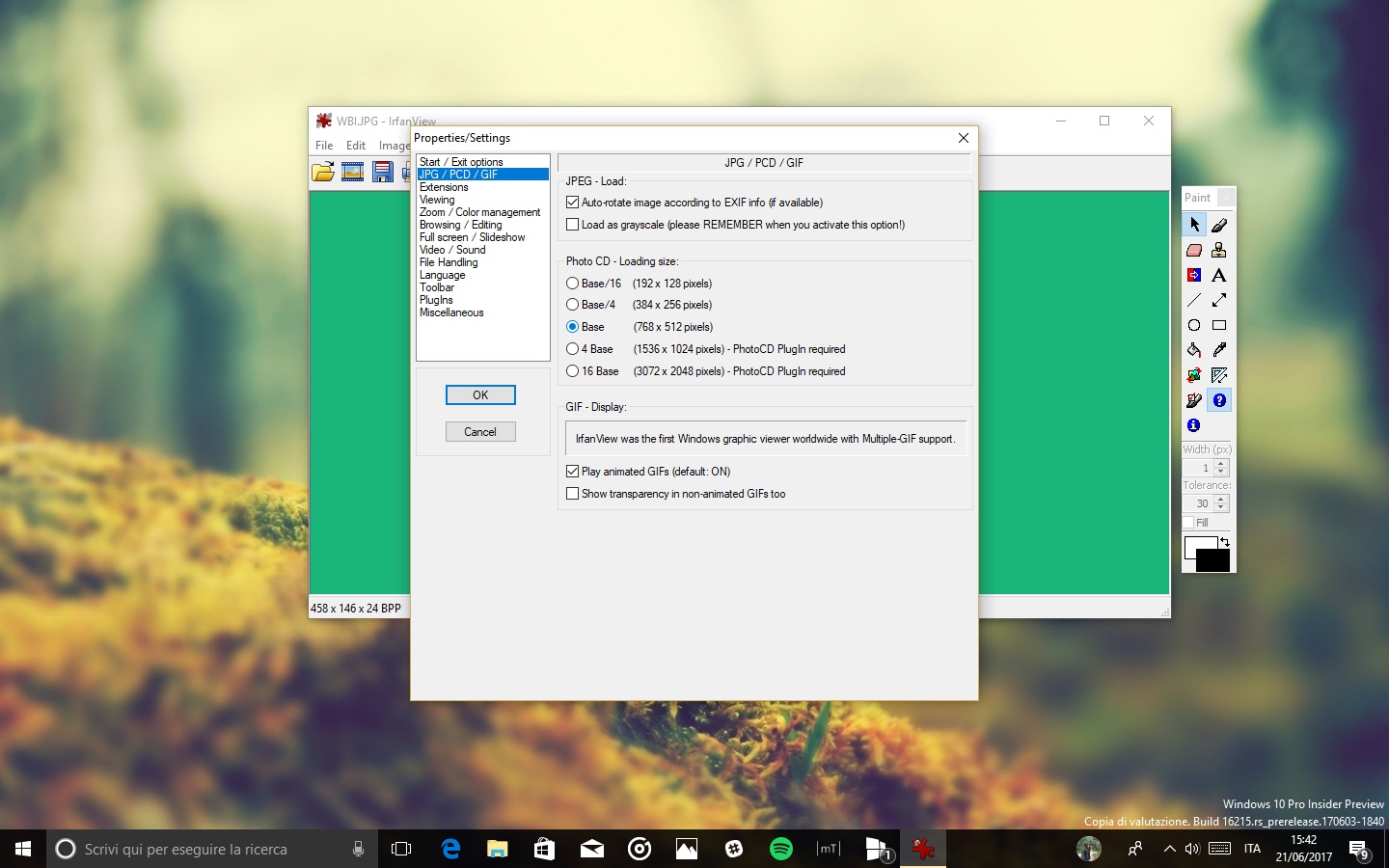Select the paintbrush tool in Paint panel
The height and width of the screenshot is (868, 1389).
coord(1219,225)
